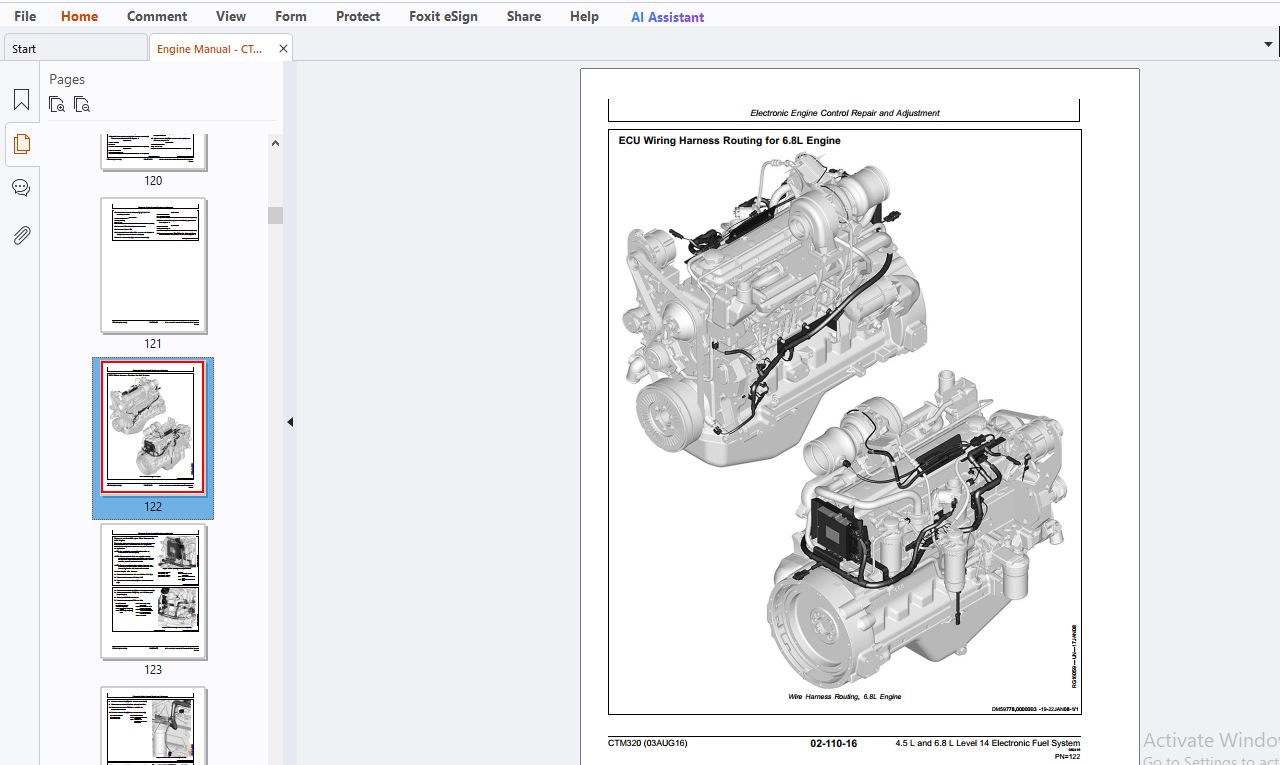Click the page number label 123
Image resolution: width=1280 pixels, height=765 pixels.
click(153, 670)
